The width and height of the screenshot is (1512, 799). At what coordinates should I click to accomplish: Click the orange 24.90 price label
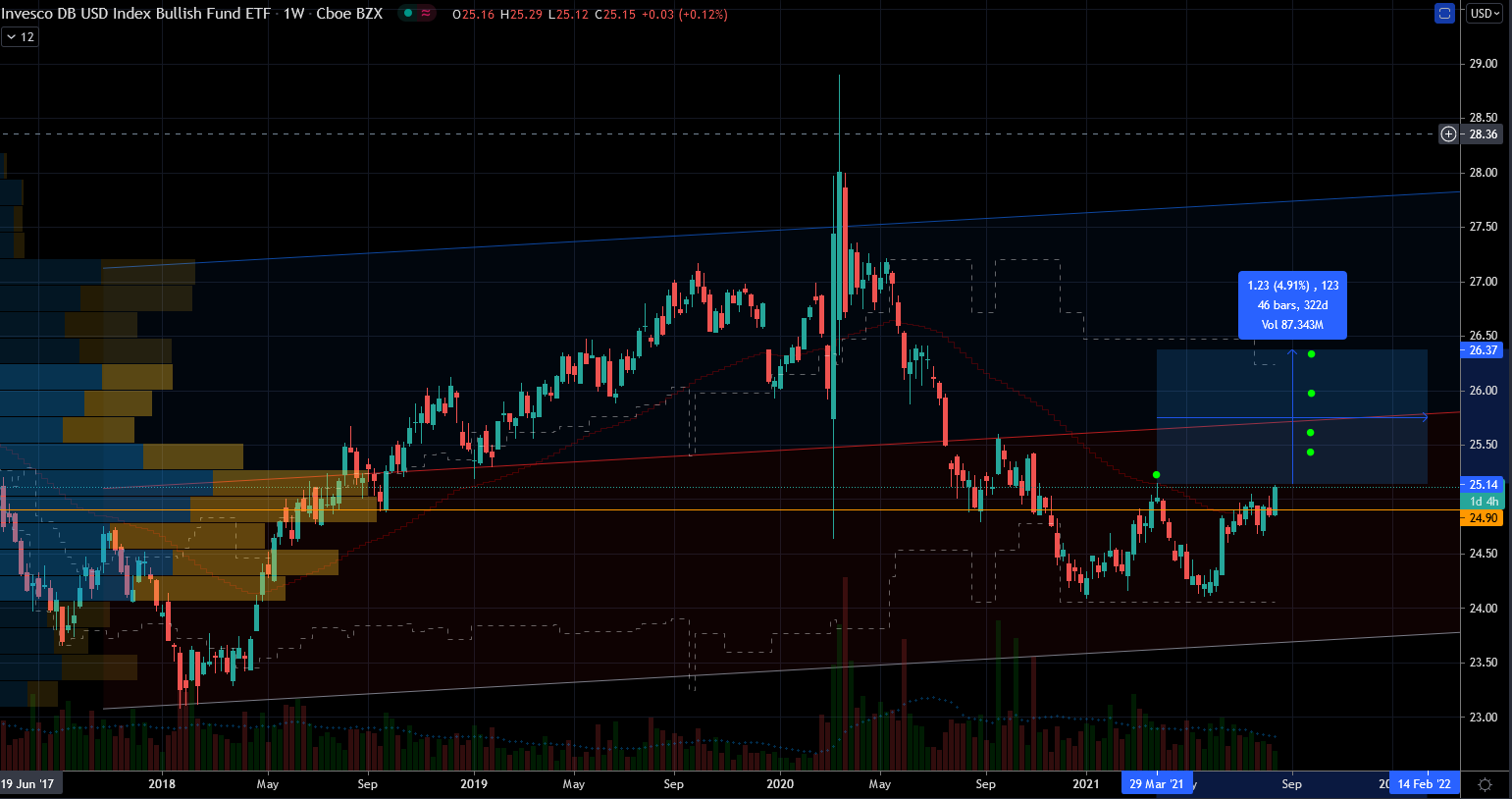coord(1483,518)
